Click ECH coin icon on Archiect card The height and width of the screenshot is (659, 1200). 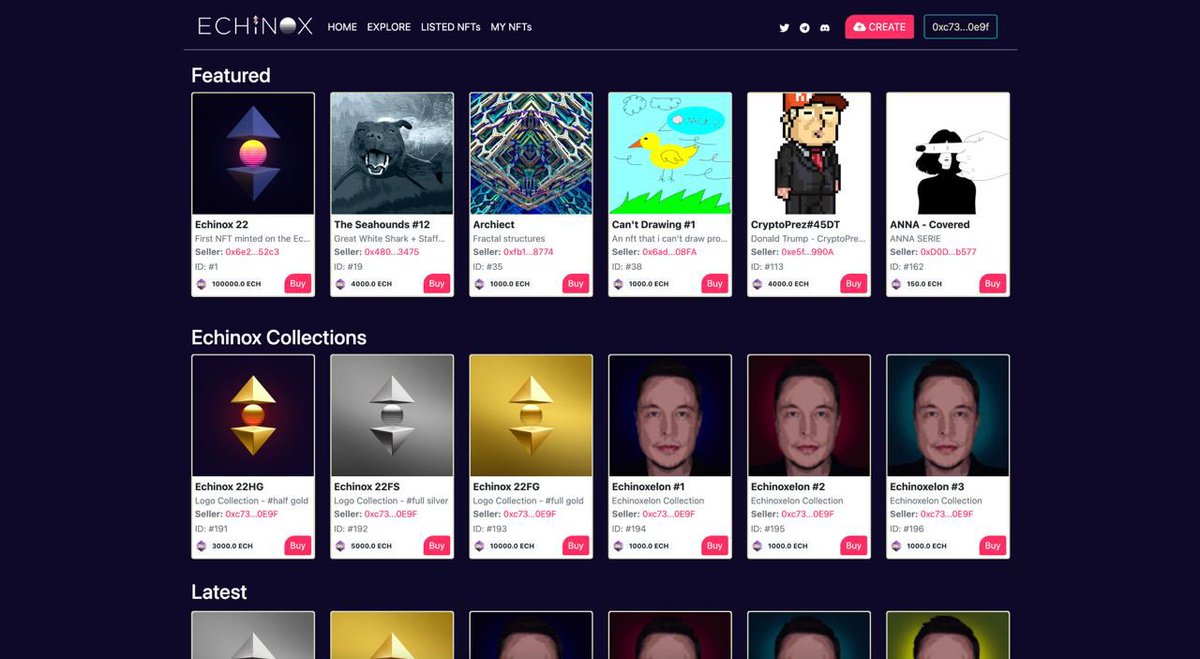point(479,284)
